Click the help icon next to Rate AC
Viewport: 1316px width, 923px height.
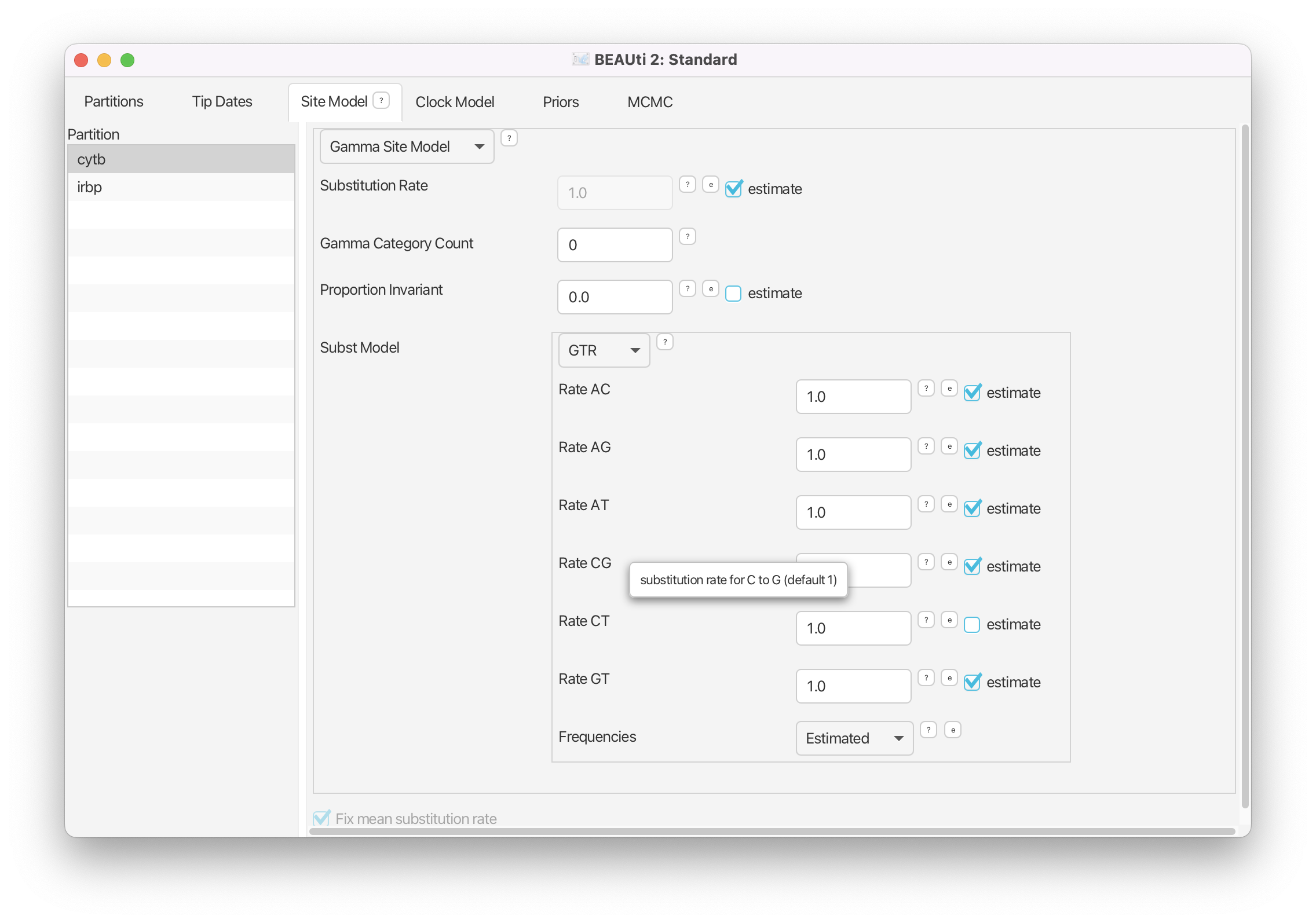pos(926,388)
